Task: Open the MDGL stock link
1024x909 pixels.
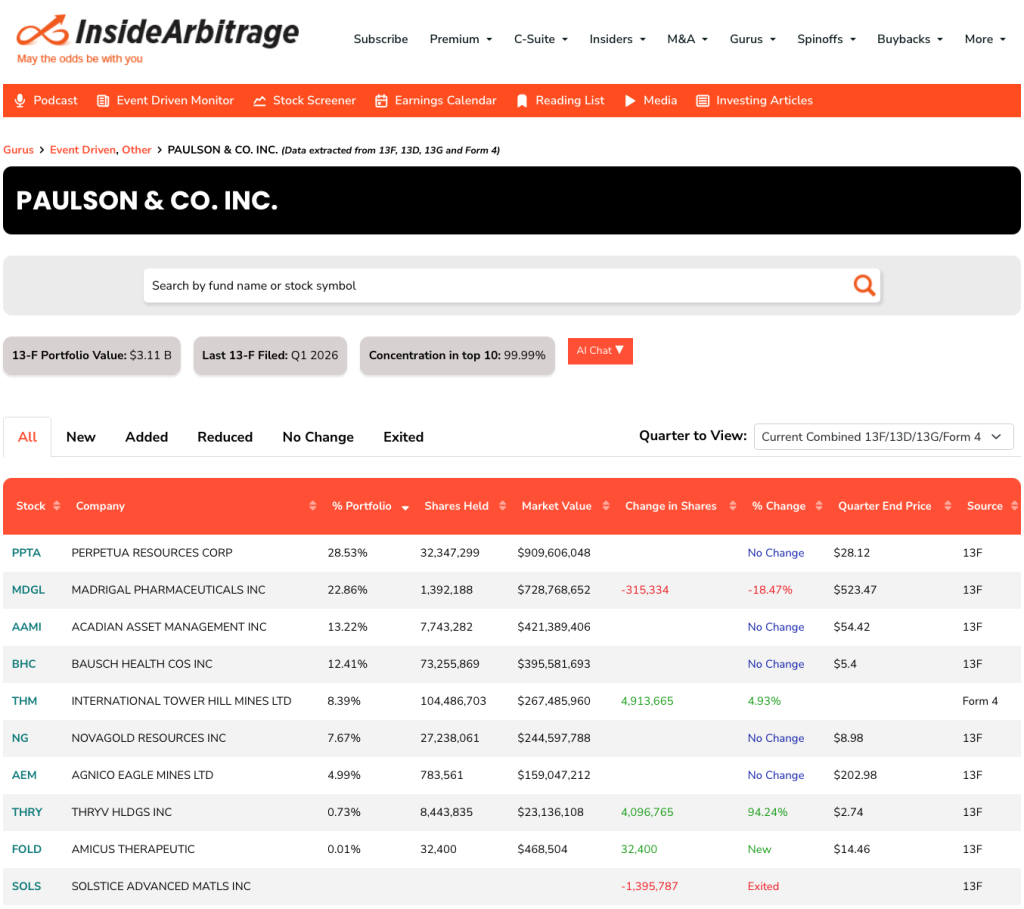Action: coord(28,590)
